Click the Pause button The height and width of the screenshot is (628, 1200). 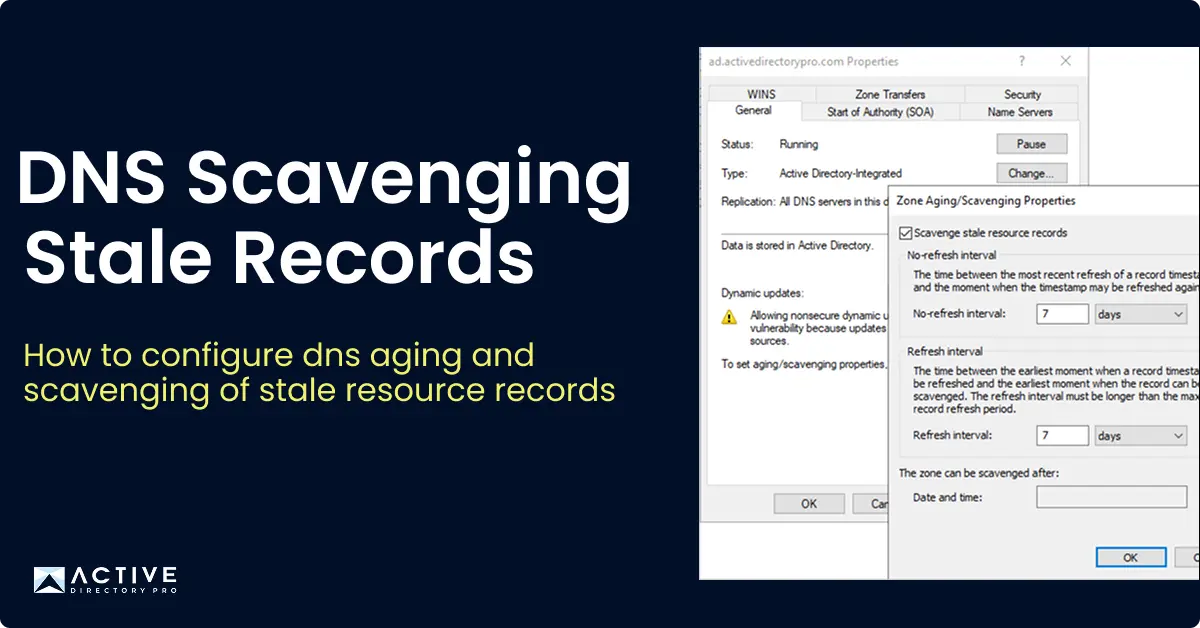[x=1031, y=144]
